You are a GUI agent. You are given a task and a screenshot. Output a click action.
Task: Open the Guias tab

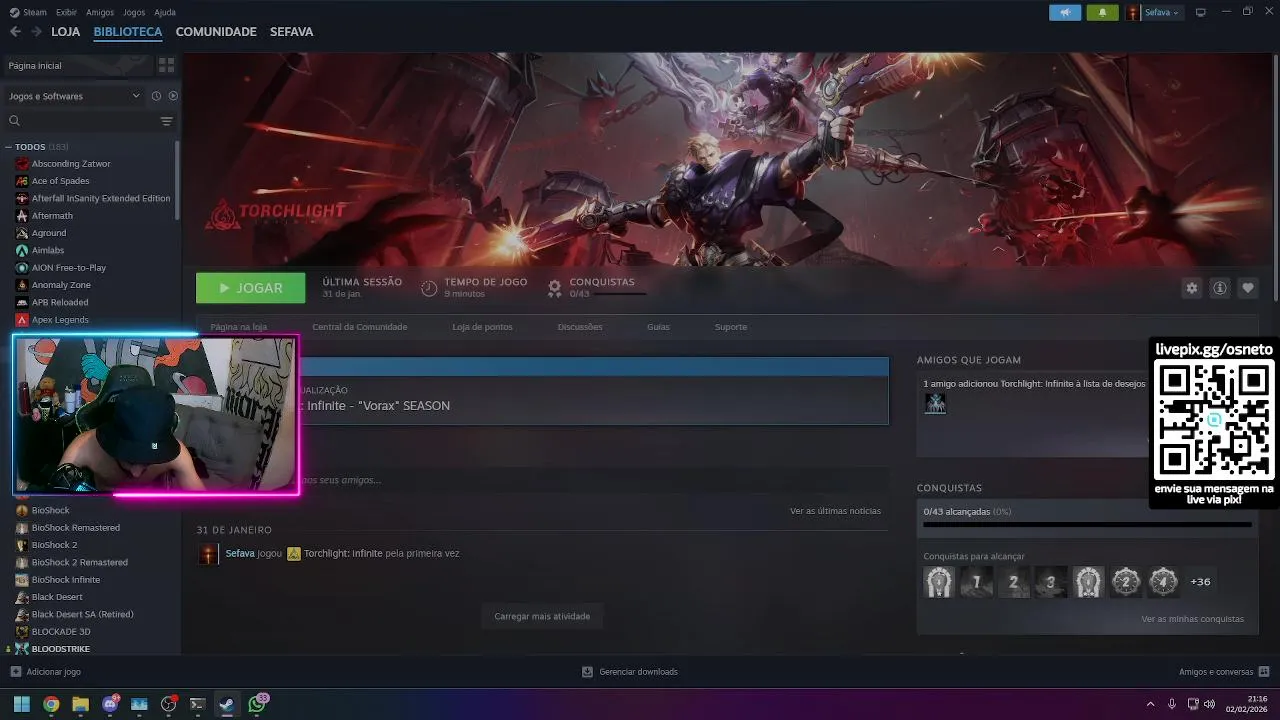658,327
